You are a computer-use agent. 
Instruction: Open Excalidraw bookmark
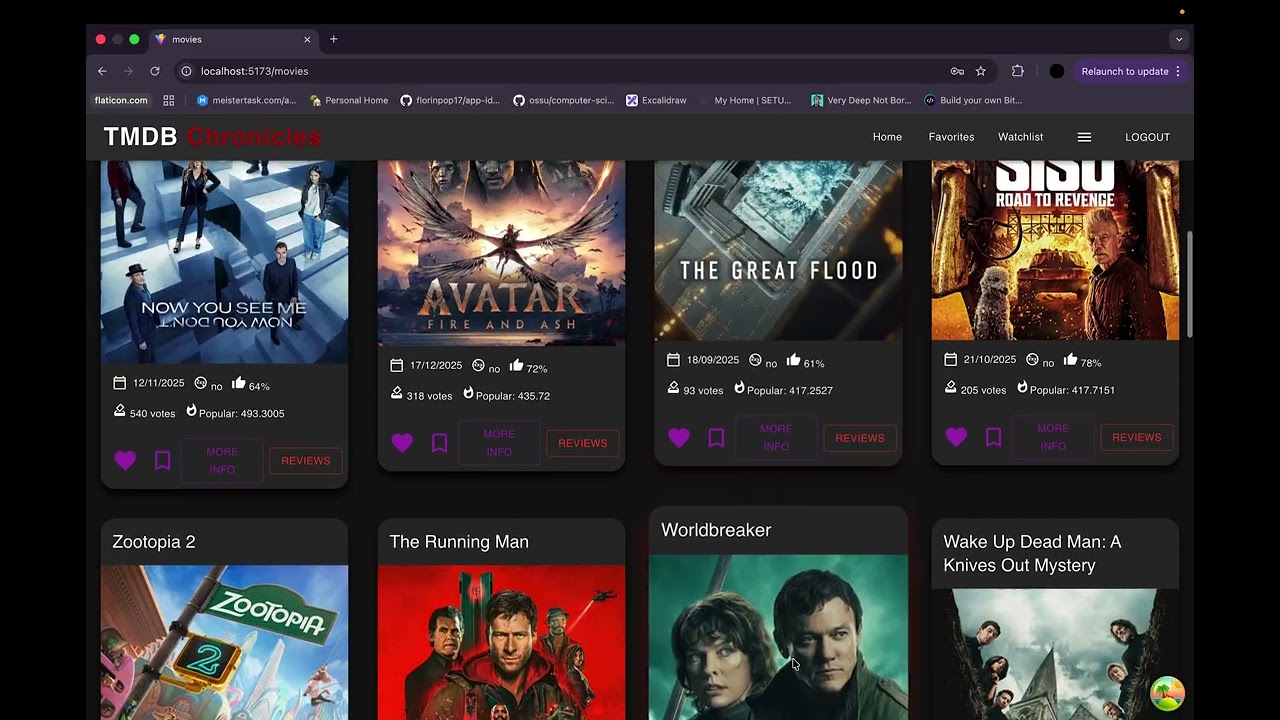pyautogui.click(x=656, y=100)
